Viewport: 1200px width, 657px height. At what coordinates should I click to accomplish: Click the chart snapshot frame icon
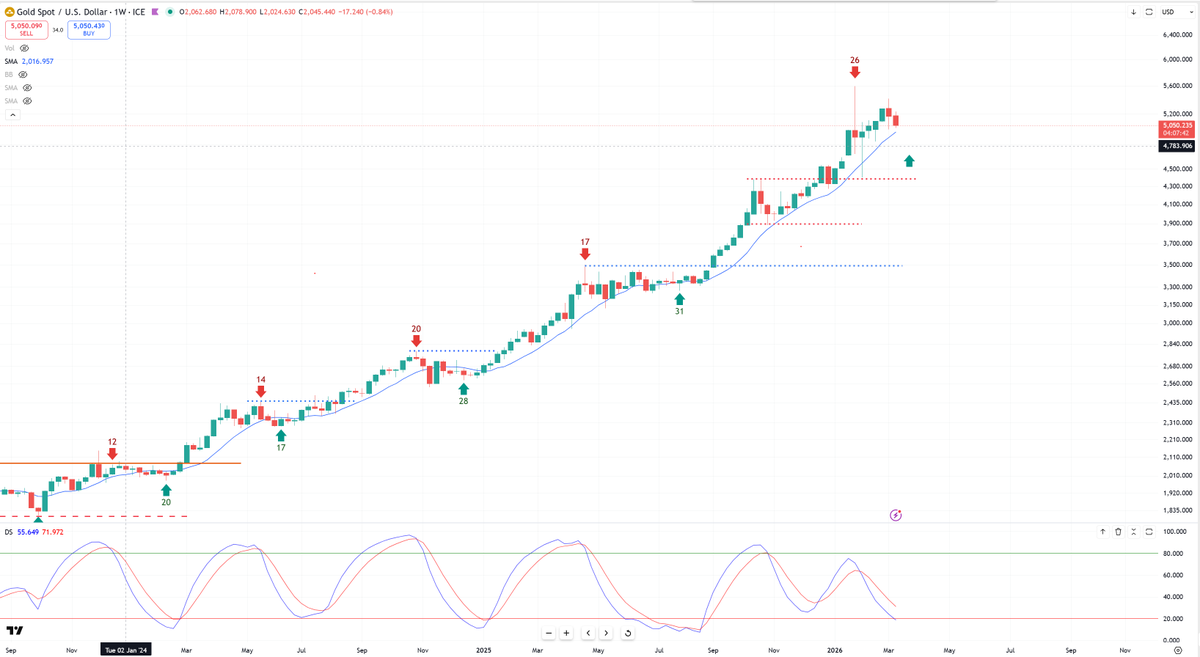[x=1149, y=12]
